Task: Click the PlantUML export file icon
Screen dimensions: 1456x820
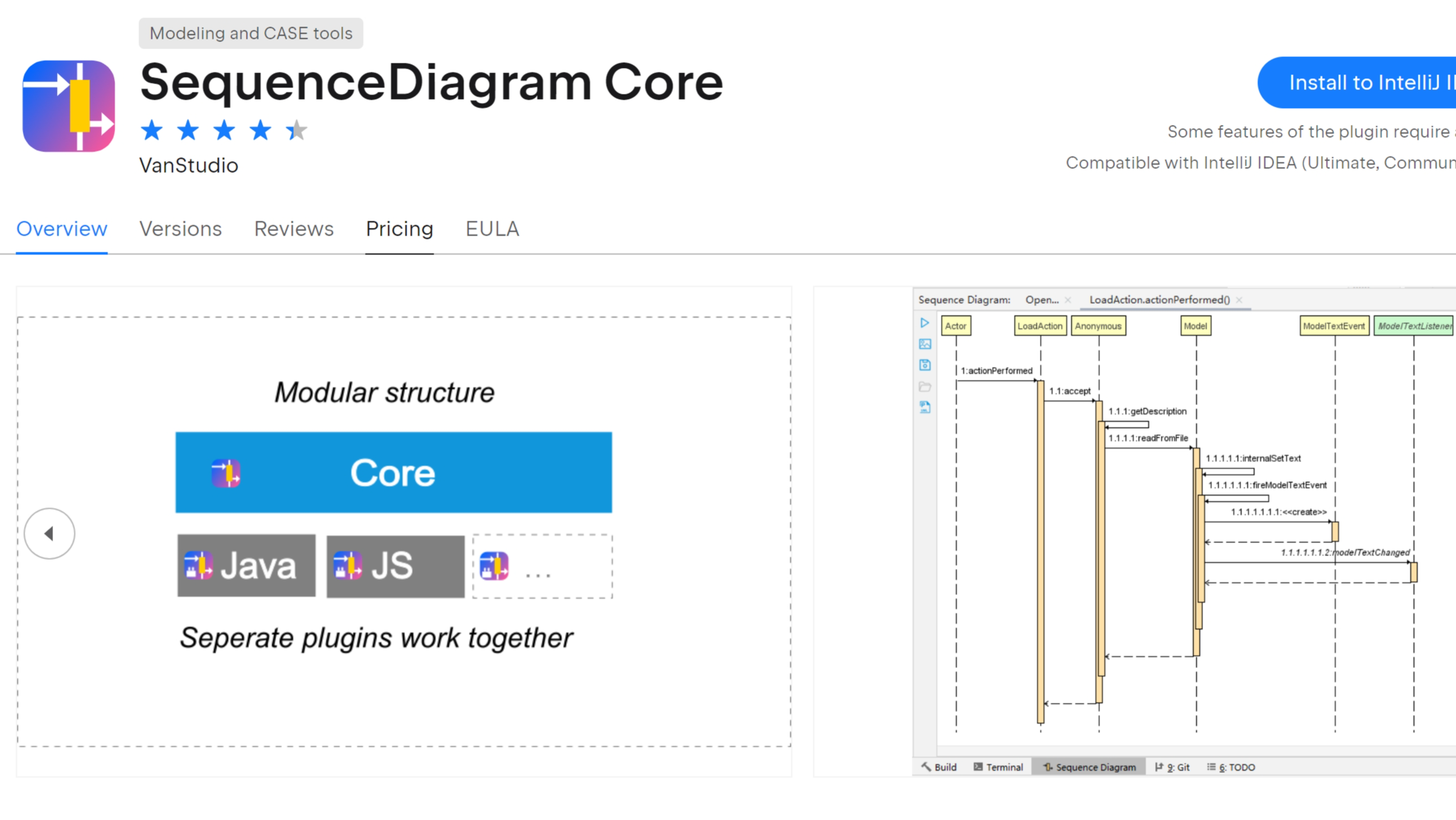Action: 925,407
